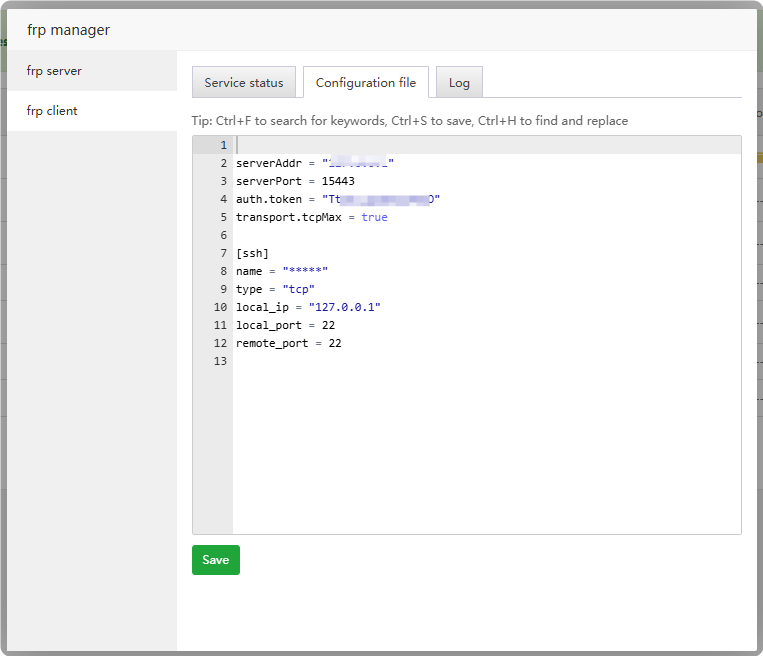
Task: Select frp client in the sidebar
Action: click(x=52, y=111)
